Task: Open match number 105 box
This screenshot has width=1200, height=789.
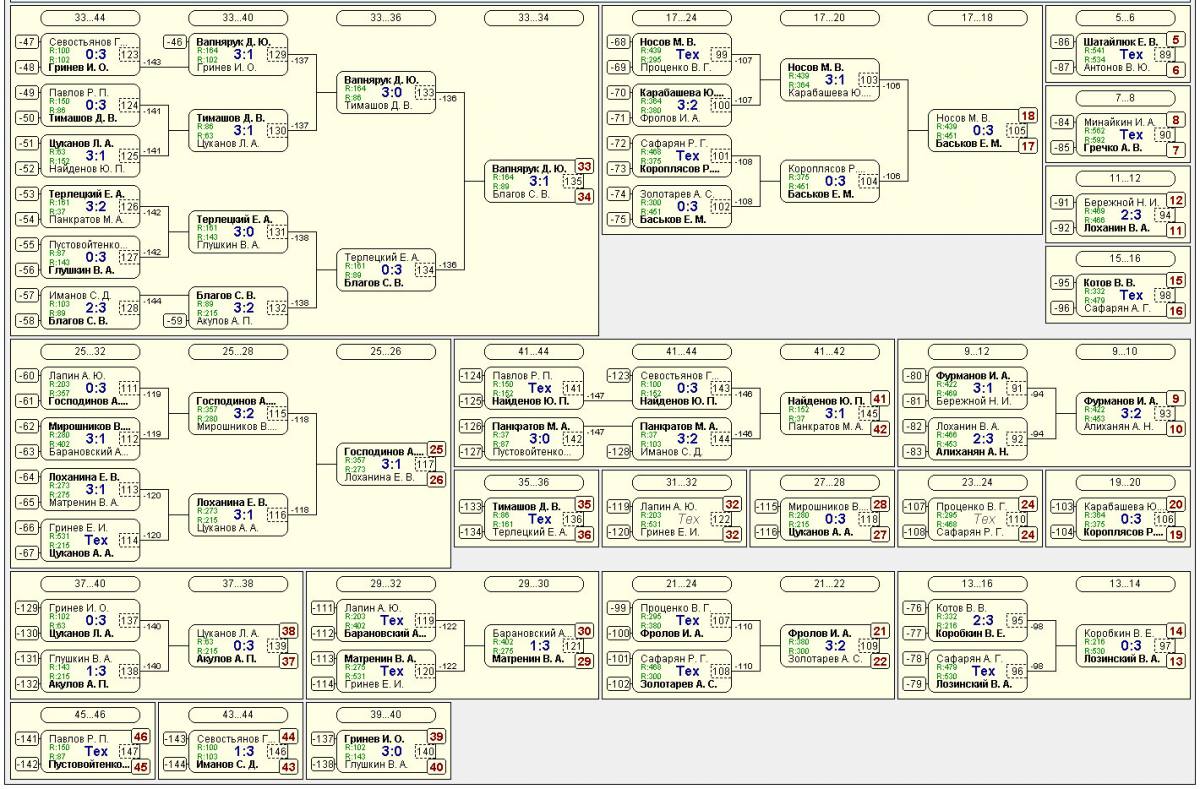Action: 1016,130
